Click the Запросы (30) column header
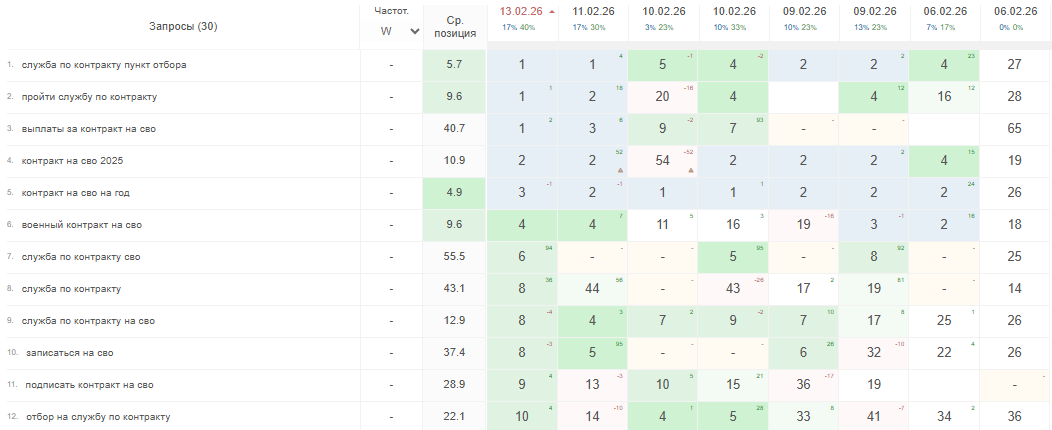The width and height of the screenshot is (1052, 430). pos(183,26)
